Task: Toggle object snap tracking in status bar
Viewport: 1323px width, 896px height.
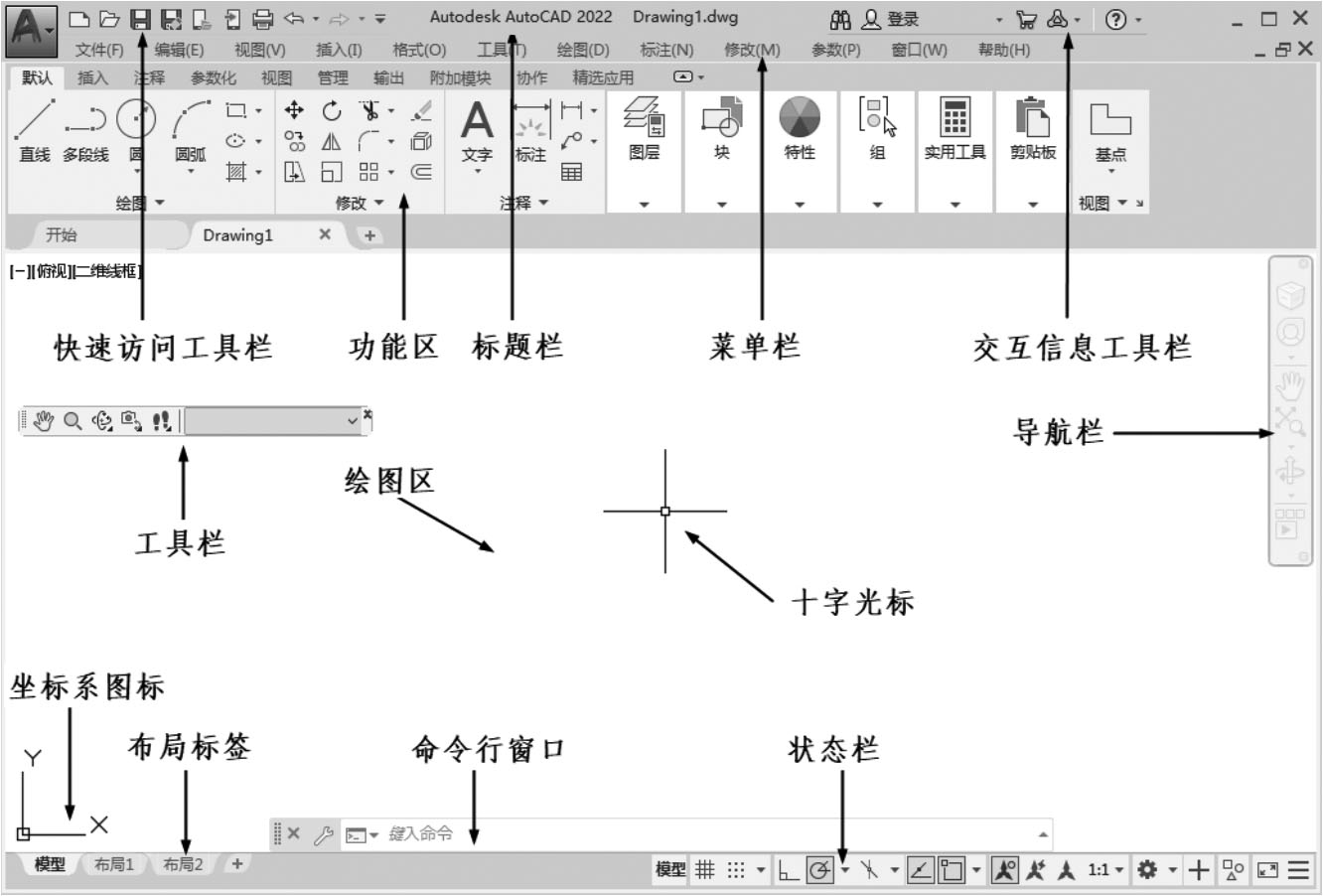Action: pyautogui.click(x=921, y=870)
